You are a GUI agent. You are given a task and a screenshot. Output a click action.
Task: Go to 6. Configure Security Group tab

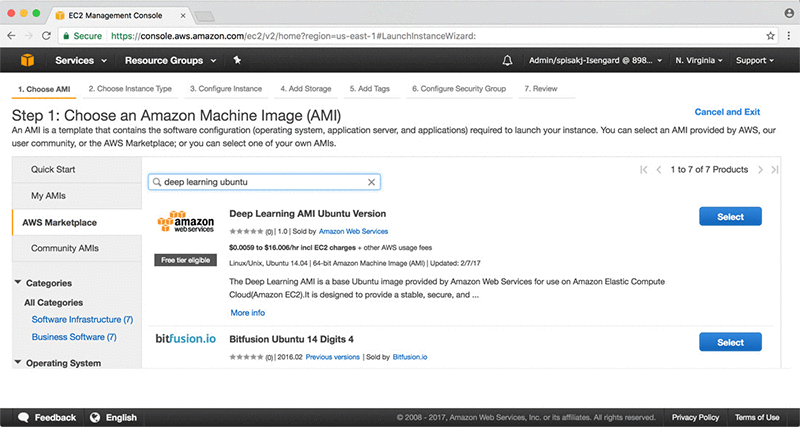point(459,89)
